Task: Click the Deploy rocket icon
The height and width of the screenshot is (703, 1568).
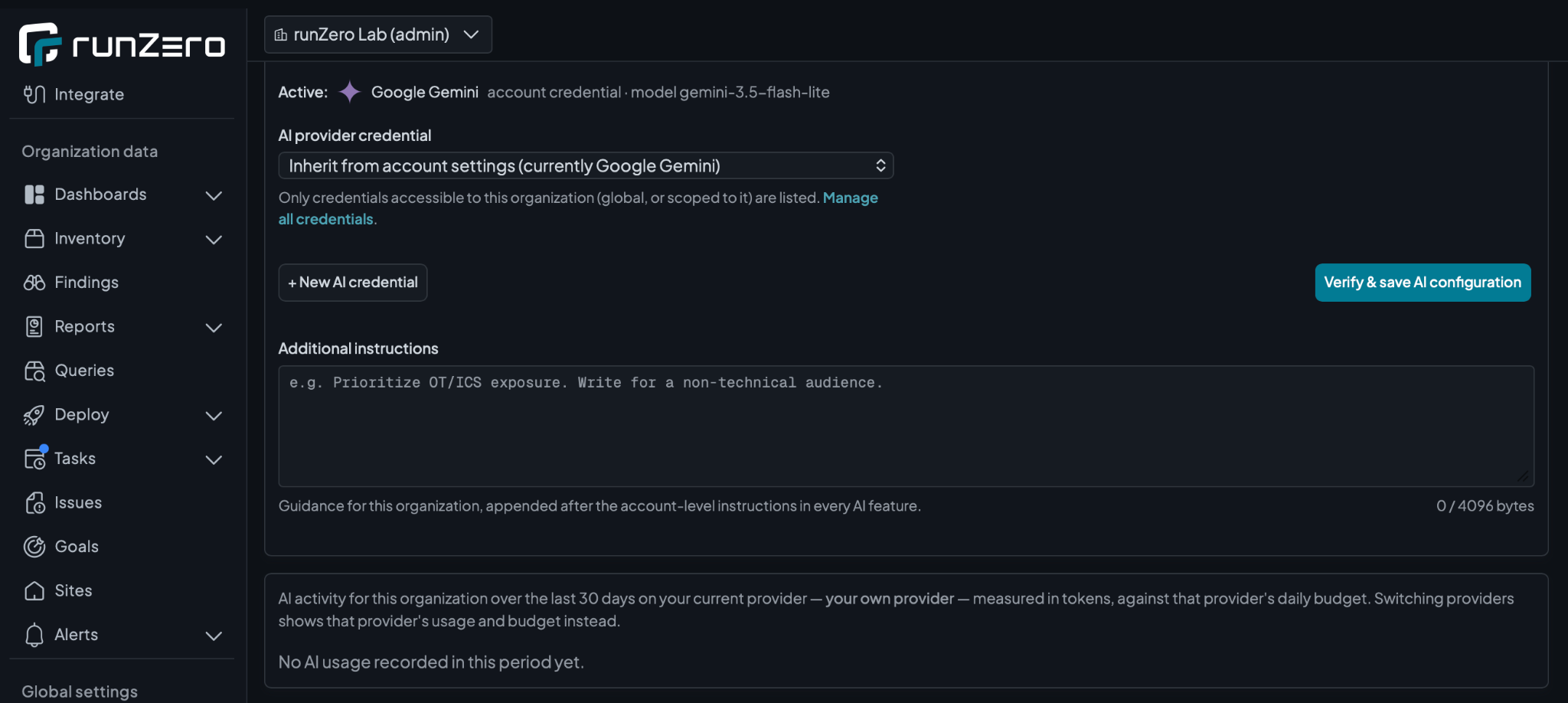Action: pos(34,415)
